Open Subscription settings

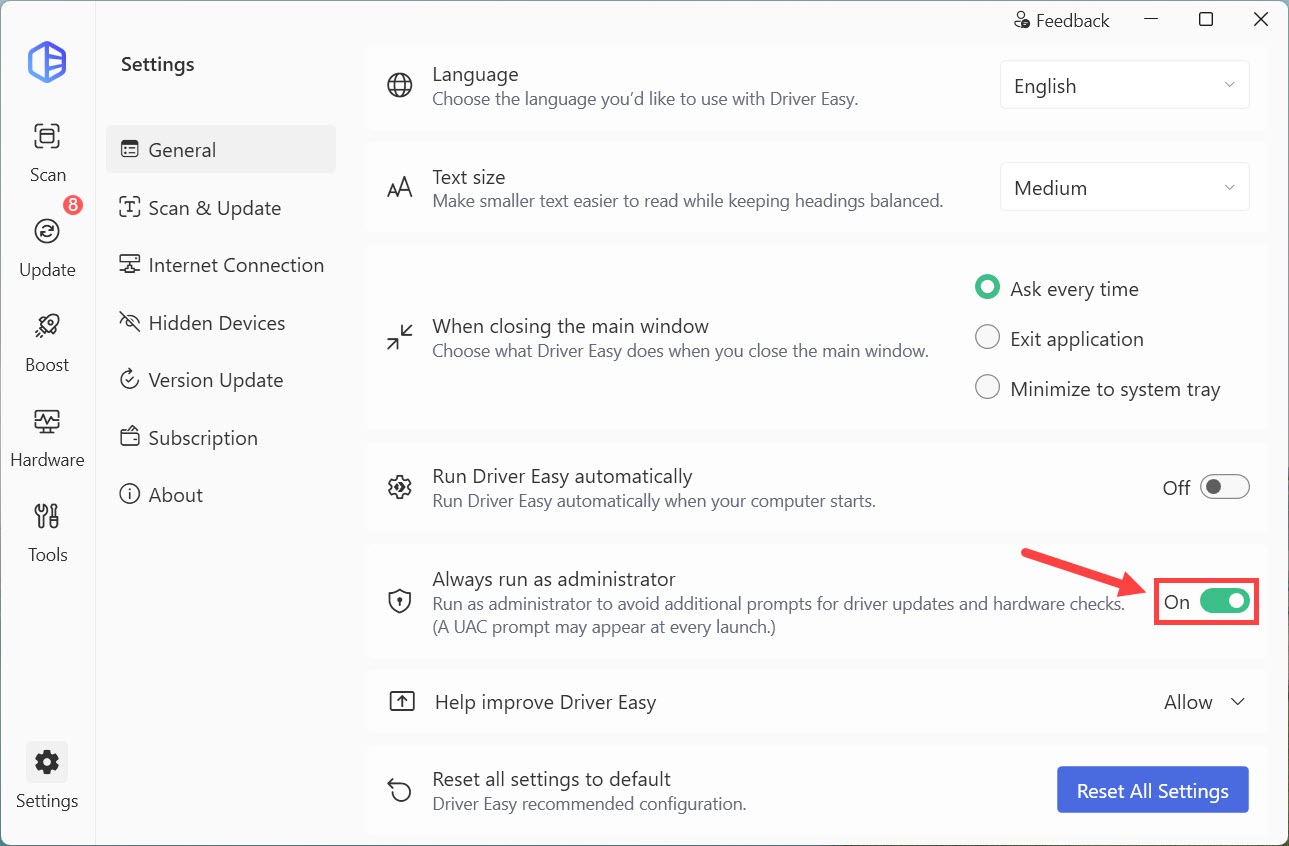pyautogui.click(x=221, y=438)
